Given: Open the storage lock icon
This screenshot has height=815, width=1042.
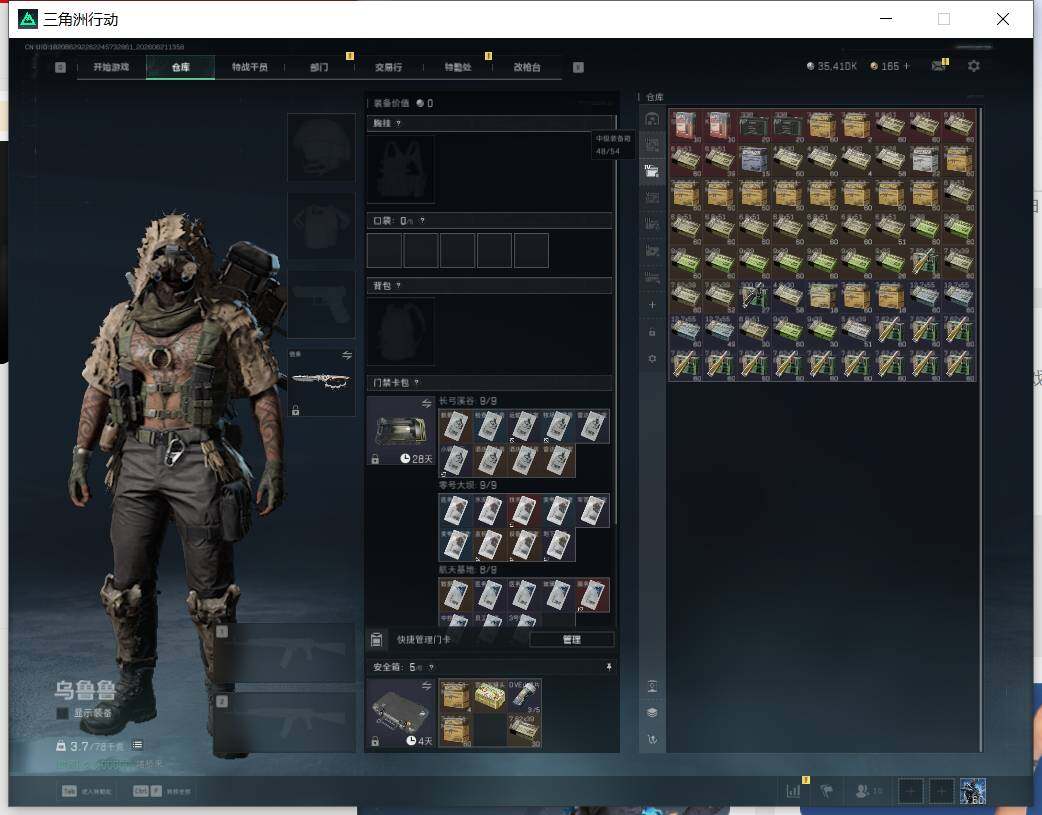Looking at the screenshot, I should (652, 332).
